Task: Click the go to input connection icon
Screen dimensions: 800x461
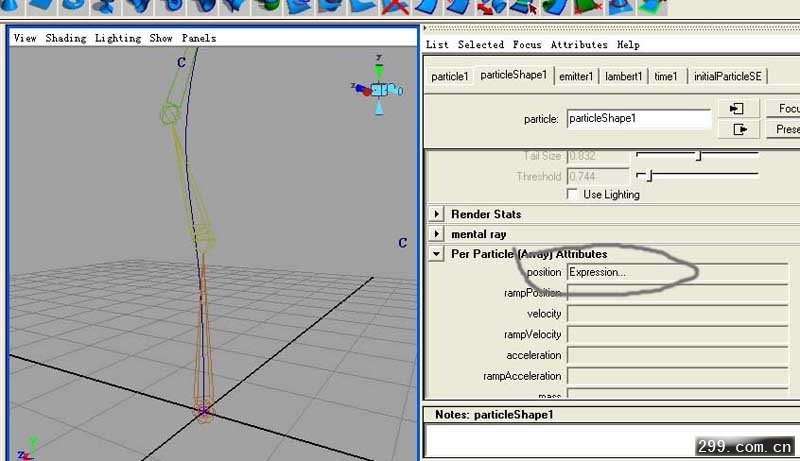Action: coord(738,109)
